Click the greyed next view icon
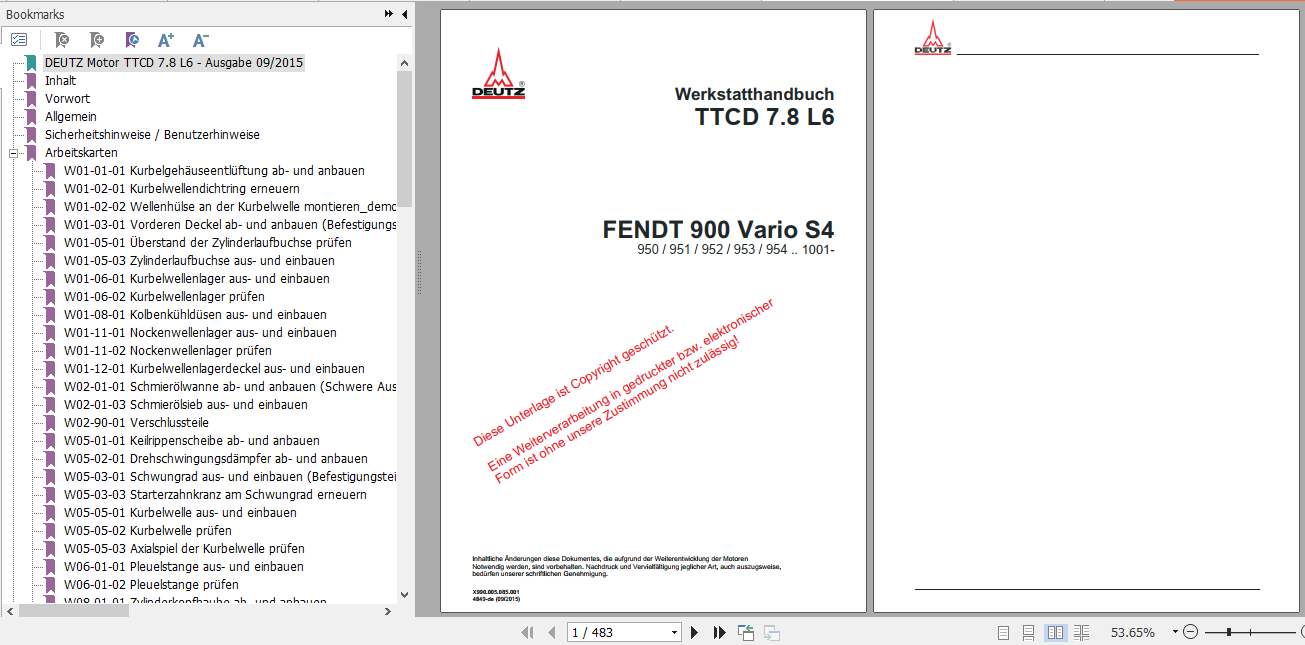Screen dimensions: 1305x645 772,632
